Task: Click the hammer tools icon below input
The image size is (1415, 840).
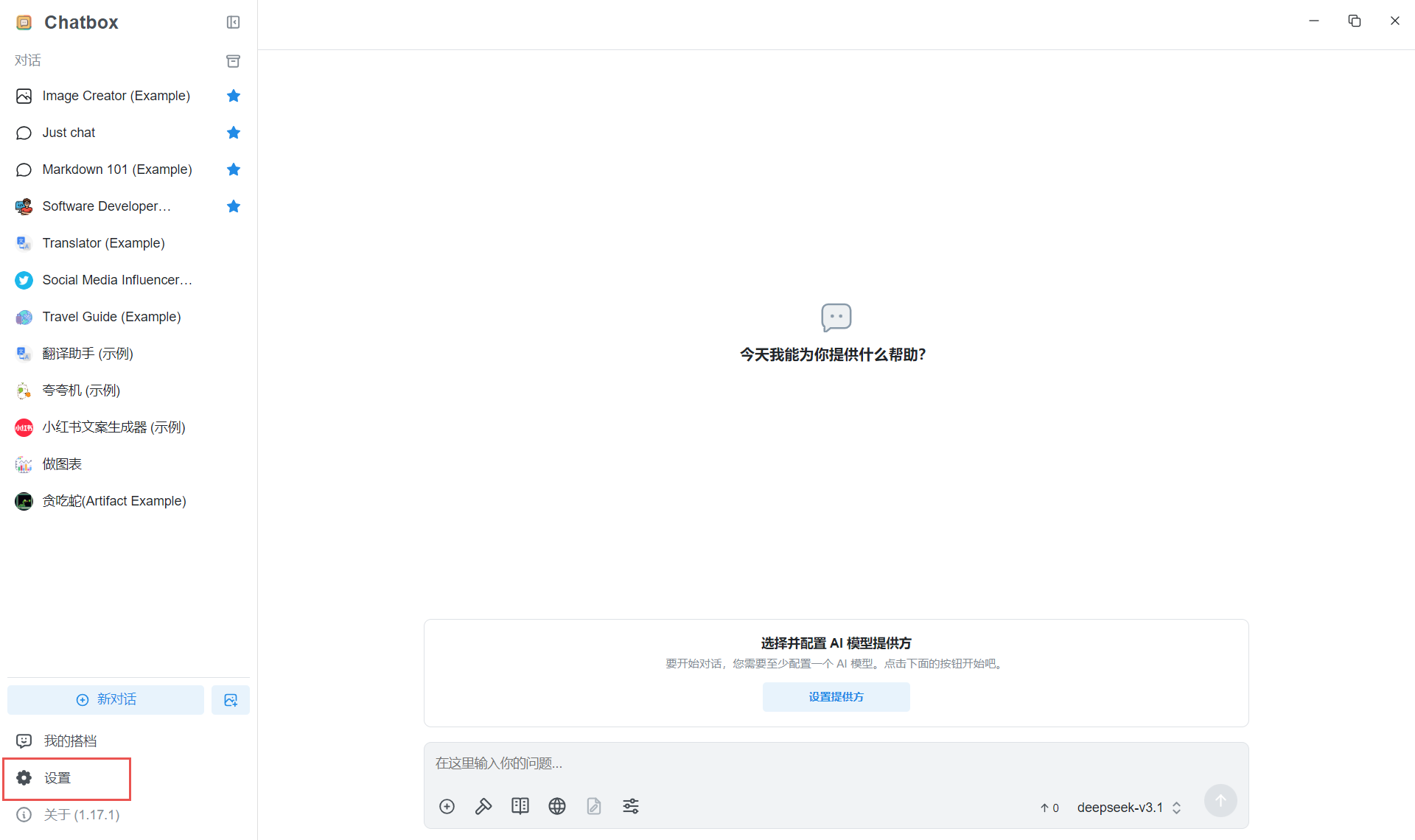Action: coord(483,806)
